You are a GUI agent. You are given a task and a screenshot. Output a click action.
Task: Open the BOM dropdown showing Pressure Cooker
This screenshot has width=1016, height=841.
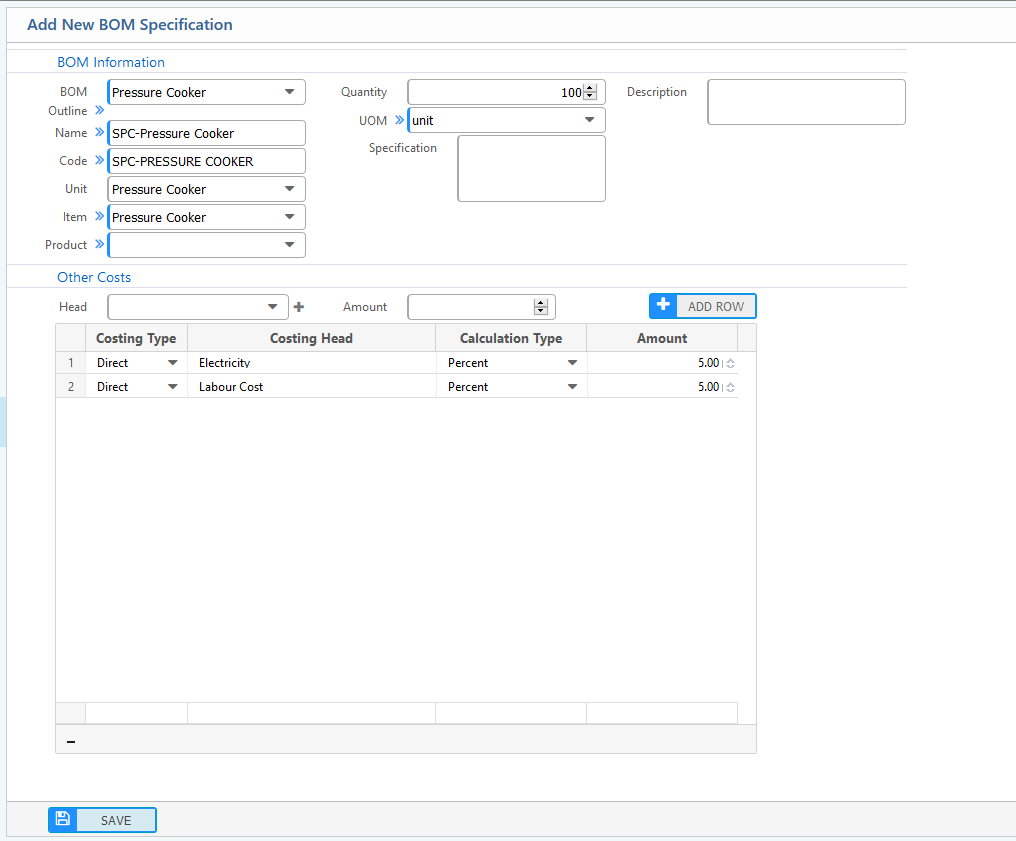[x=289, y=91]
